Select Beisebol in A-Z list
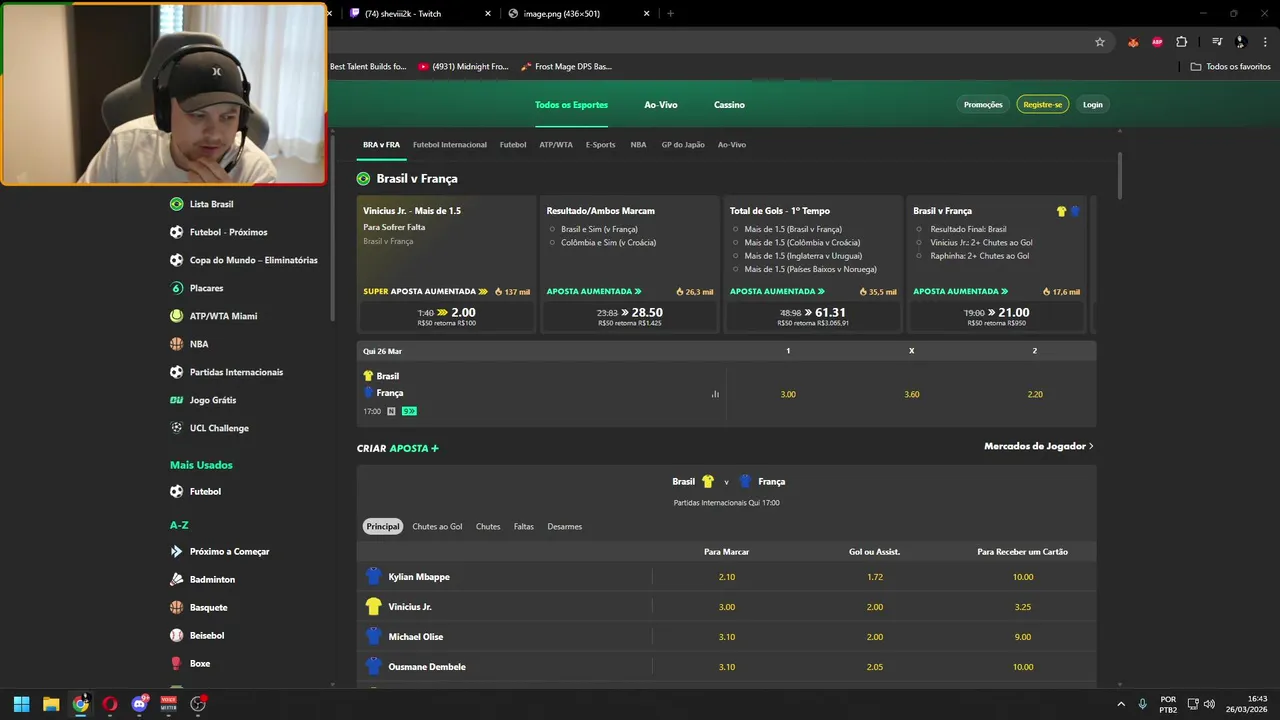Screen dimensions: 1280x720 (x=198, y=636)
